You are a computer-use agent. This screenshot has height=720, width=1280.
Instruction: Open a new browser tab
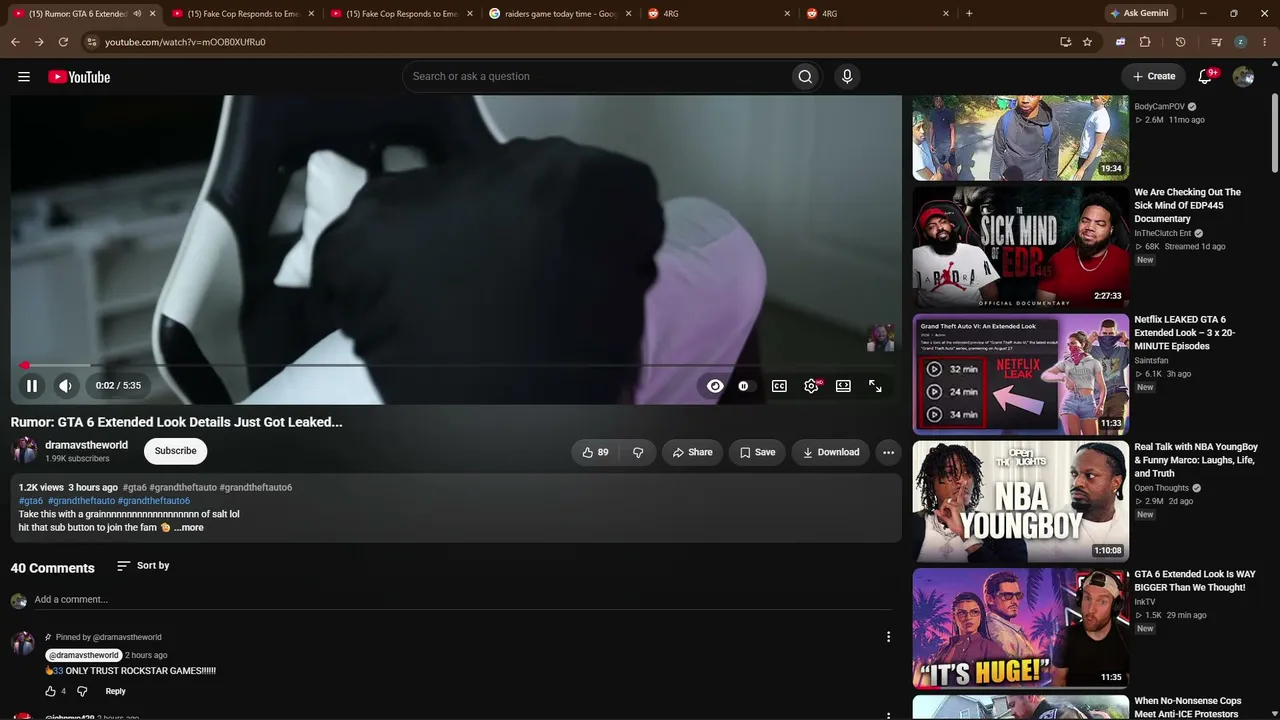(x=969, y=14)
